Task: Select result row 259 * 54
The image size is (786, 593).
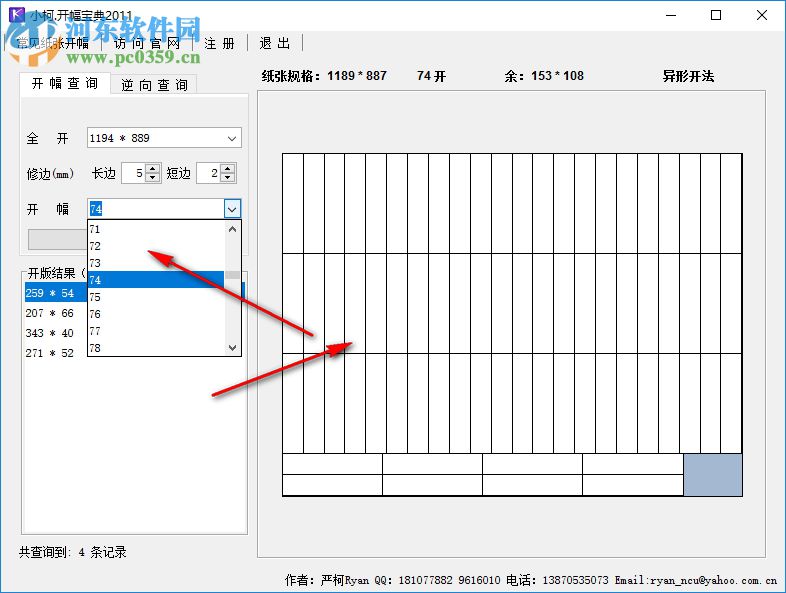Action: click(x=56, y=293)
